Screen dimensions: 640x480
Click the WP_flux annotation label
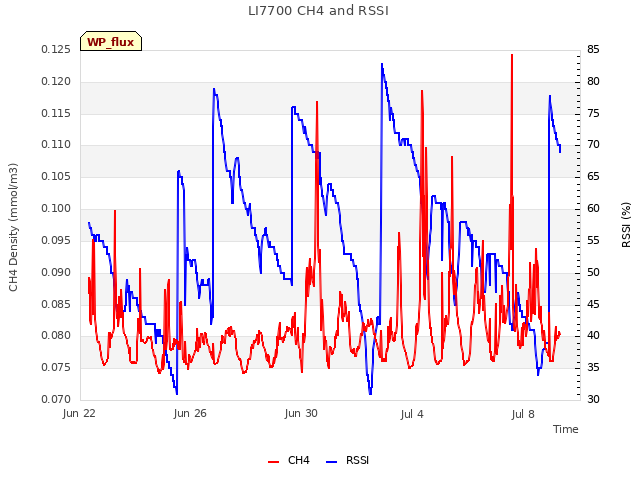click(111, 42)
